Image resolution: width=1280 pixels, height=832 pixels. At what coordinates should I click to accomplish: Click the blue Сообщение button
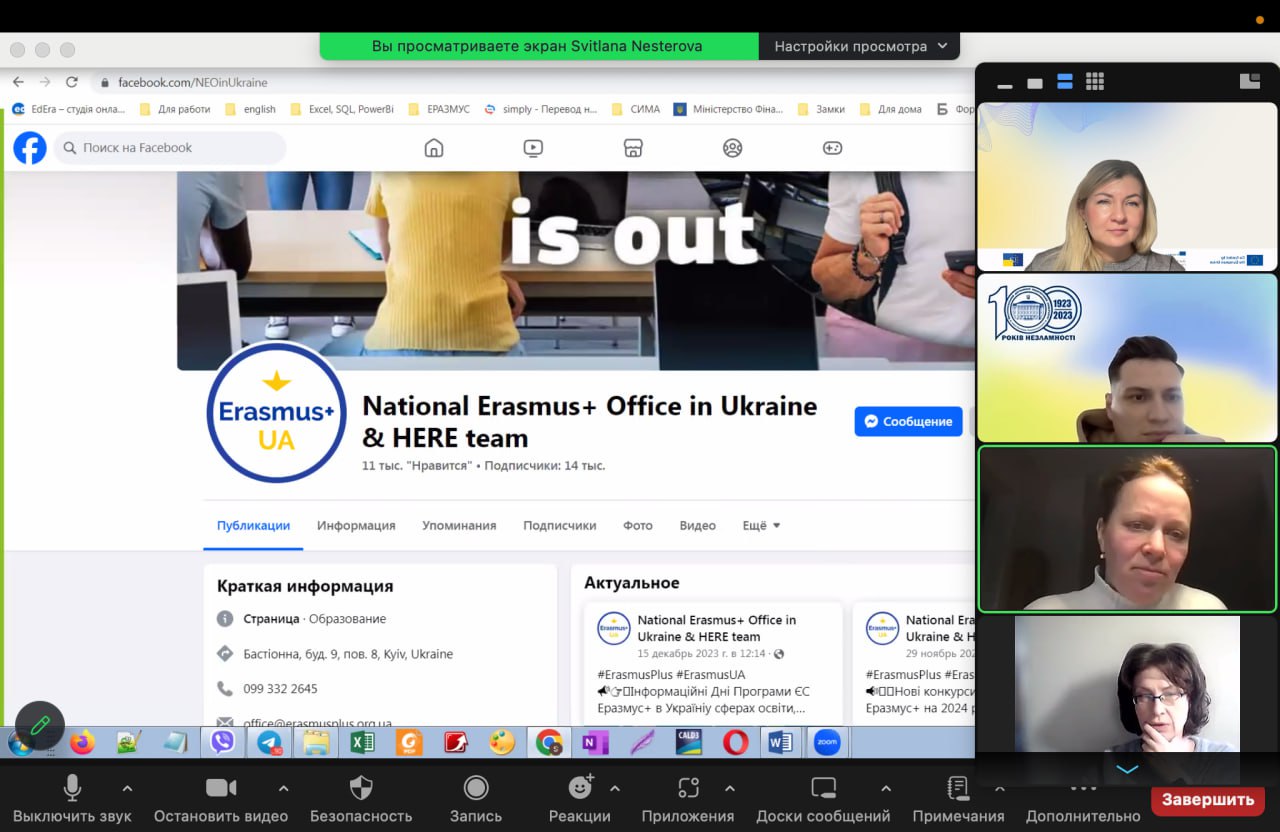tap(908, 421)
